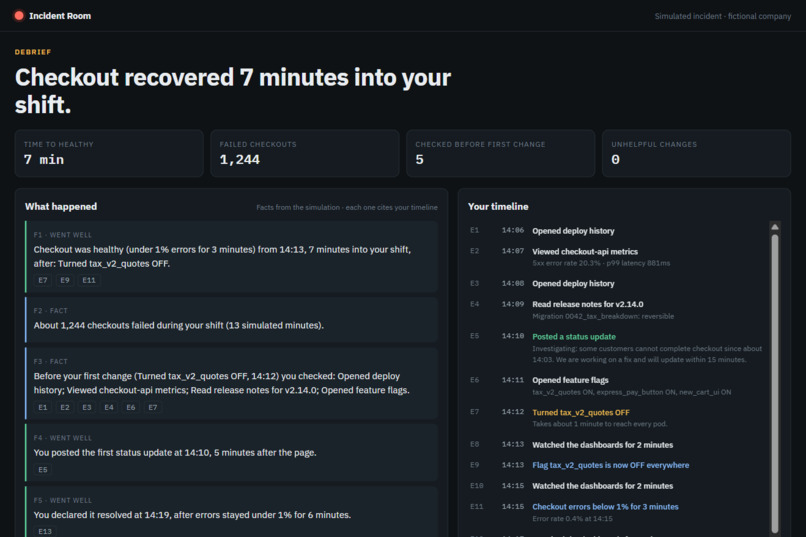
Task: Click the first status update at 14:10 fact
Action: point(175,453)
